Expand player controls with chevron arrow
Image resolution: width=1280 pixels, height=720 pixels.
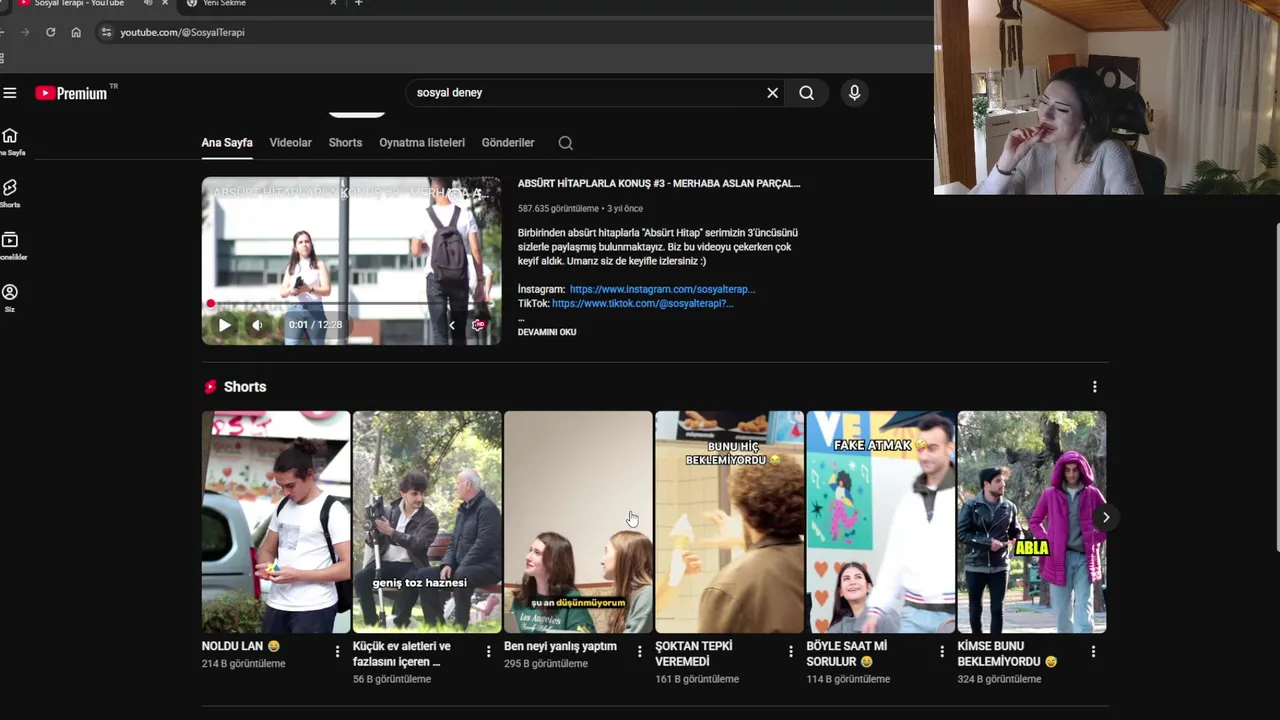(x=452, y=325)
